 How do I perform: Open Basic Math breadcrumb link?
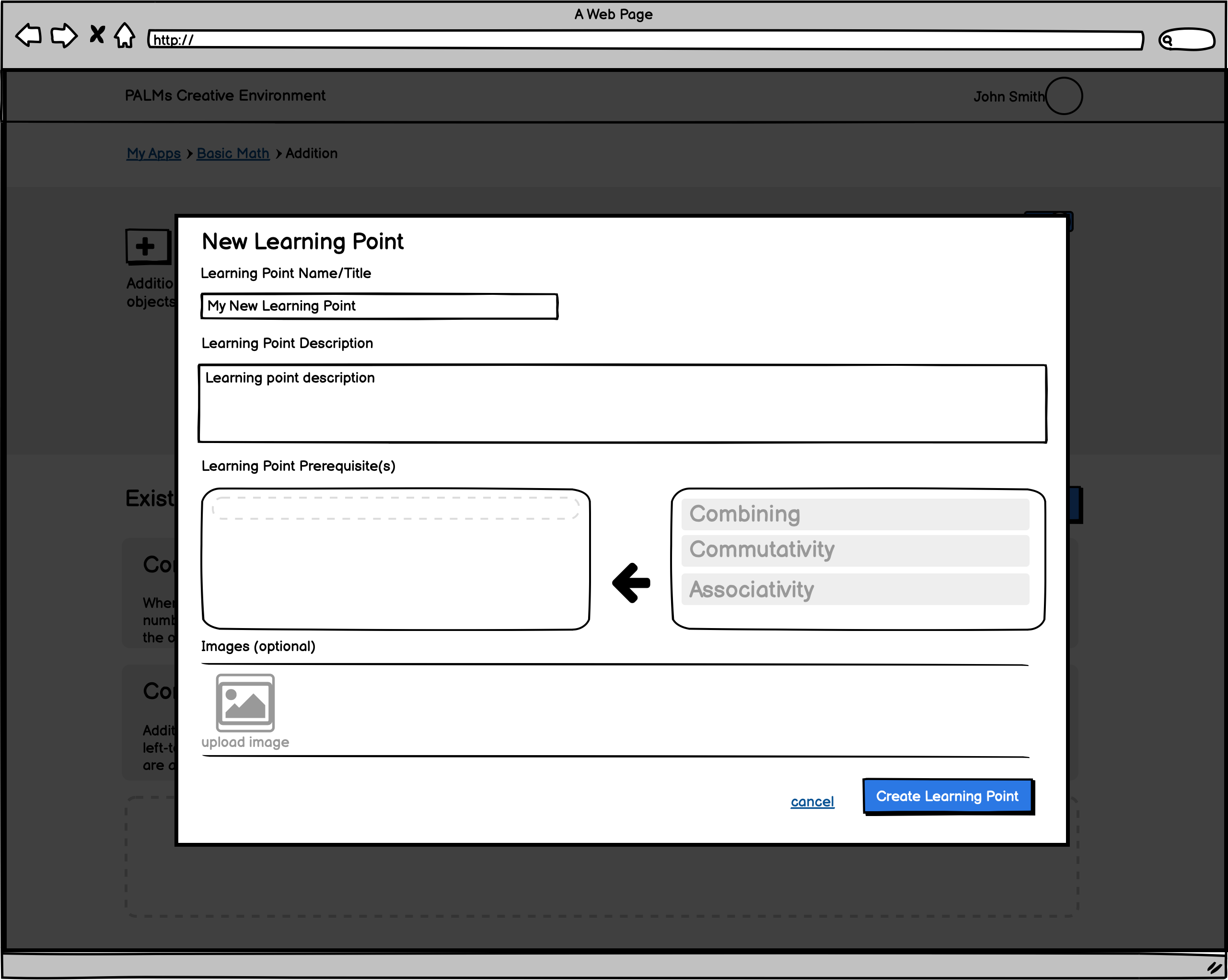[233, 153]
